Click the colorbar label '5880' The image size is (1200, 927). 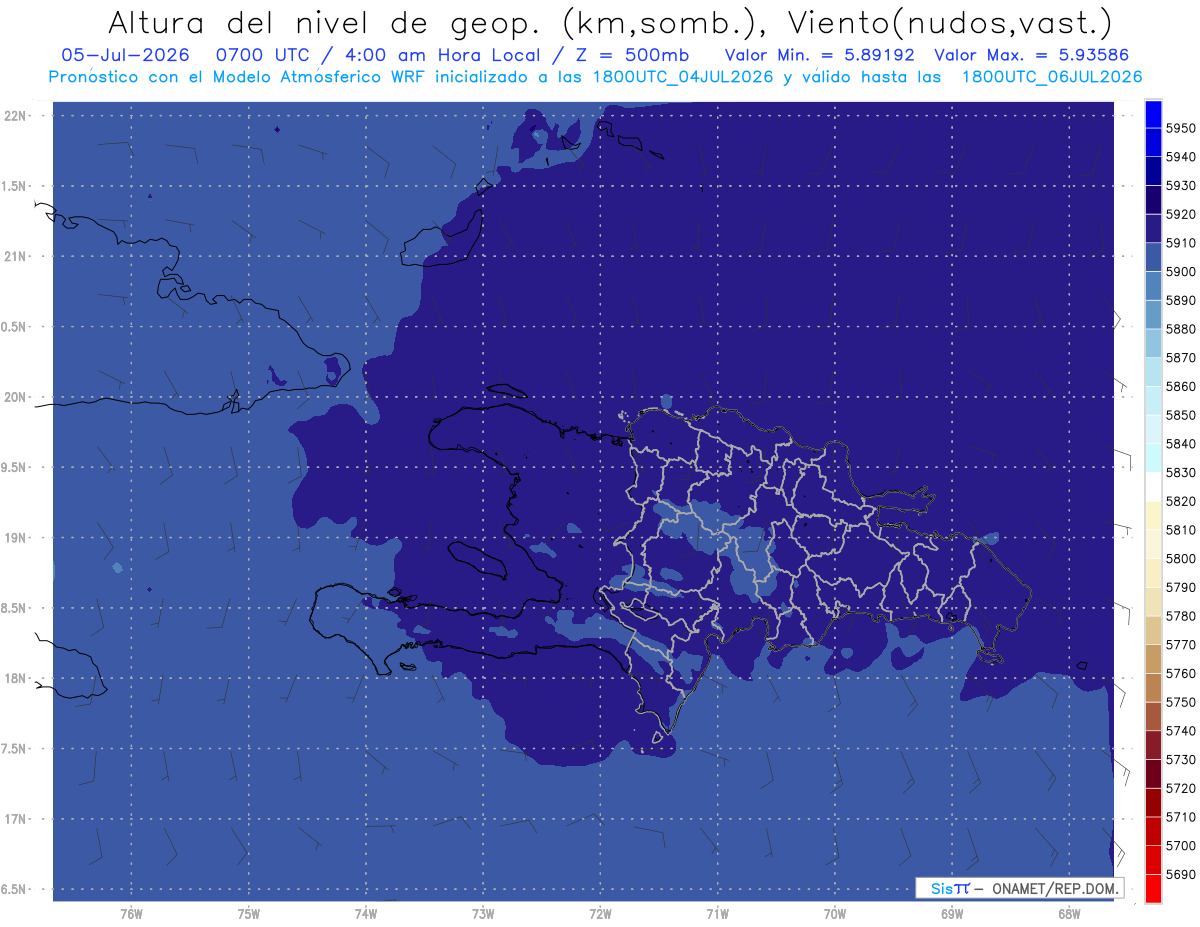(x=1180, y=329)
